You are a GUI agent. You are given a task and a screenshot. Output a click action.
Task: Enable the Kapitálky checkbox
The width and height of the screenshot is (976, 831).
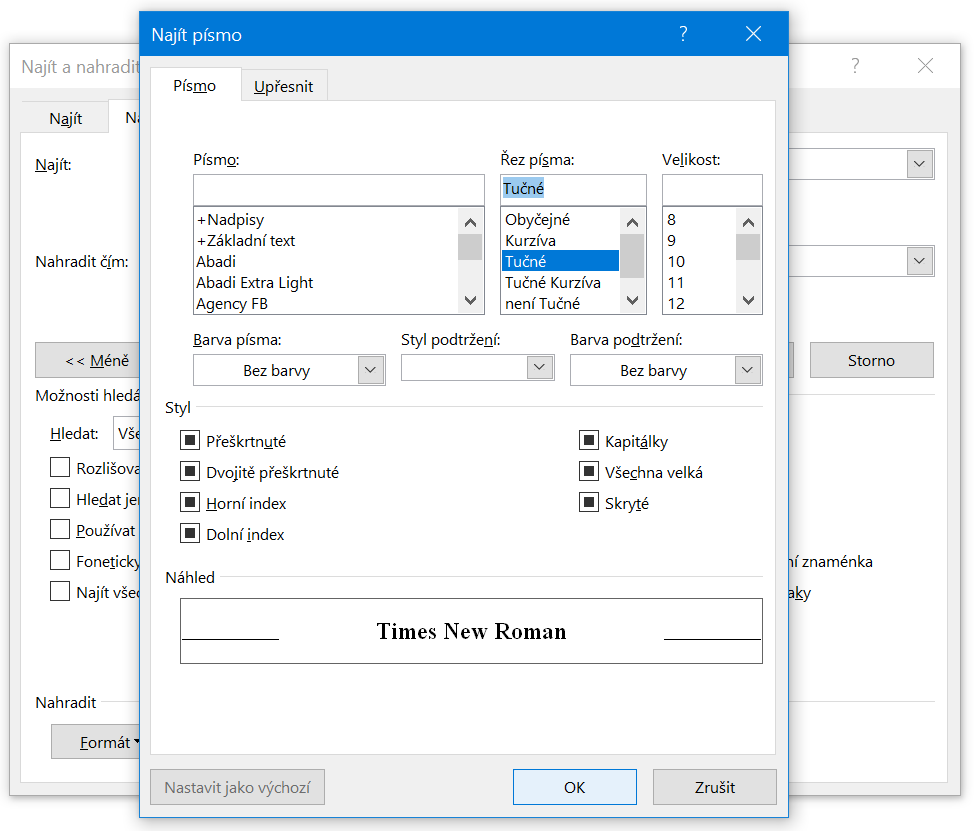pyautogui.click(x=589, y=441)
